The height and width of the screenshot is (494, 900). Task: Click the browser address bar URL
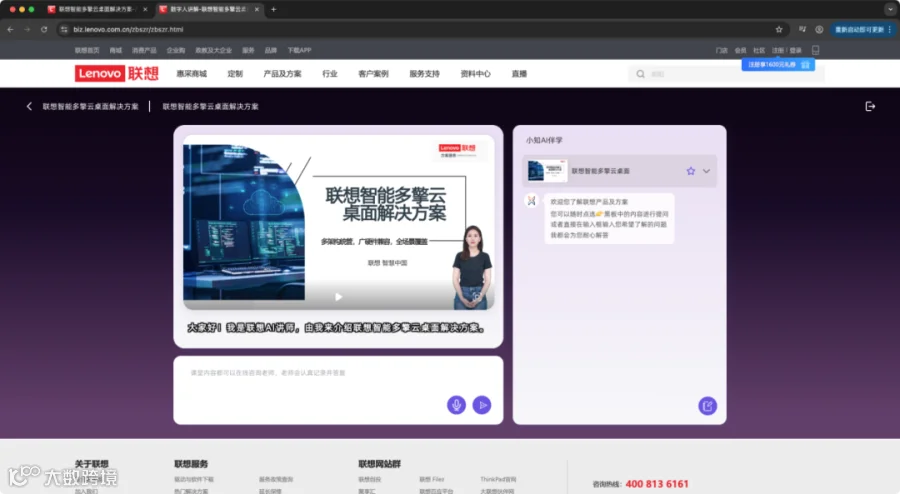click(x=129, y=29)
